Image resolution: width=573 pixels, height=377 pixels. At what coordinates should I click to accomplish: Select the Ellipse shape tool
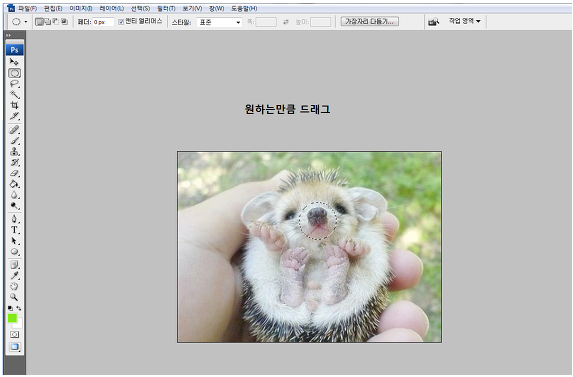point(14,252)
